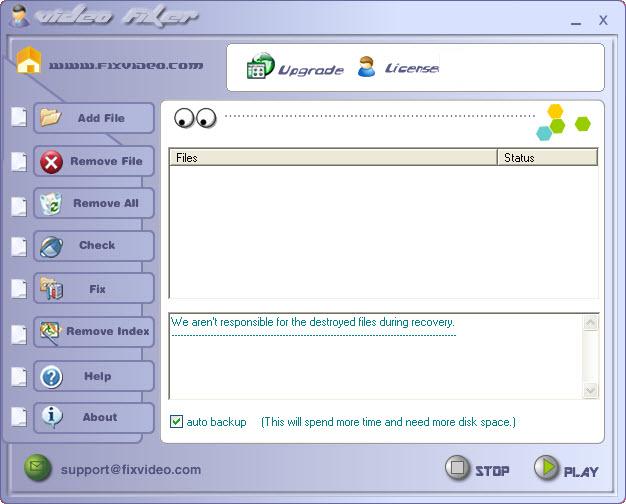626x504 pixels.
Task: Click the page icon beside Remove Index
Action: click(x=19, y=335)
